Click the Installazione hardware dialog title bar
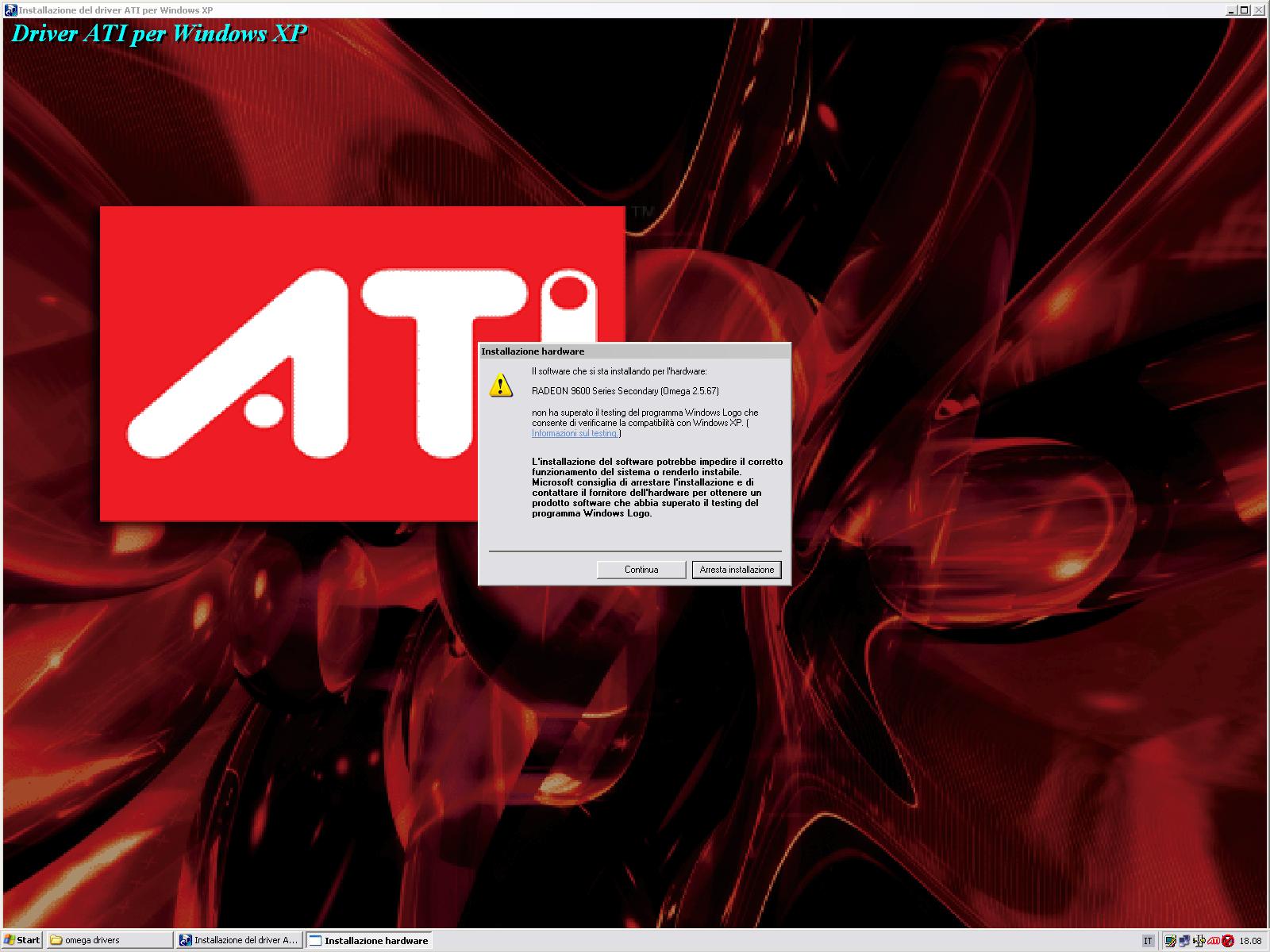Screen dimensions: 1270x952 634,351
